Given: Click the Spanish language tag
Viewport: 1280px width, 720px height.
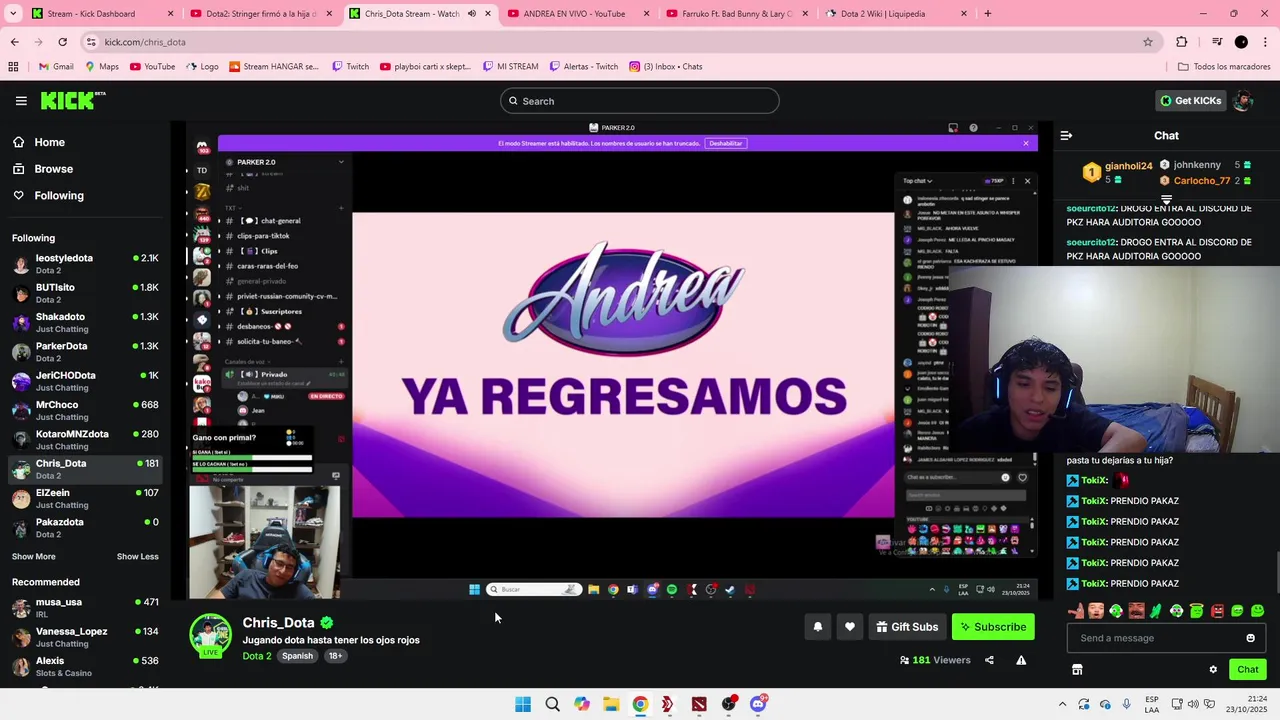Looking at the screenshot, I should coord(297,656).
